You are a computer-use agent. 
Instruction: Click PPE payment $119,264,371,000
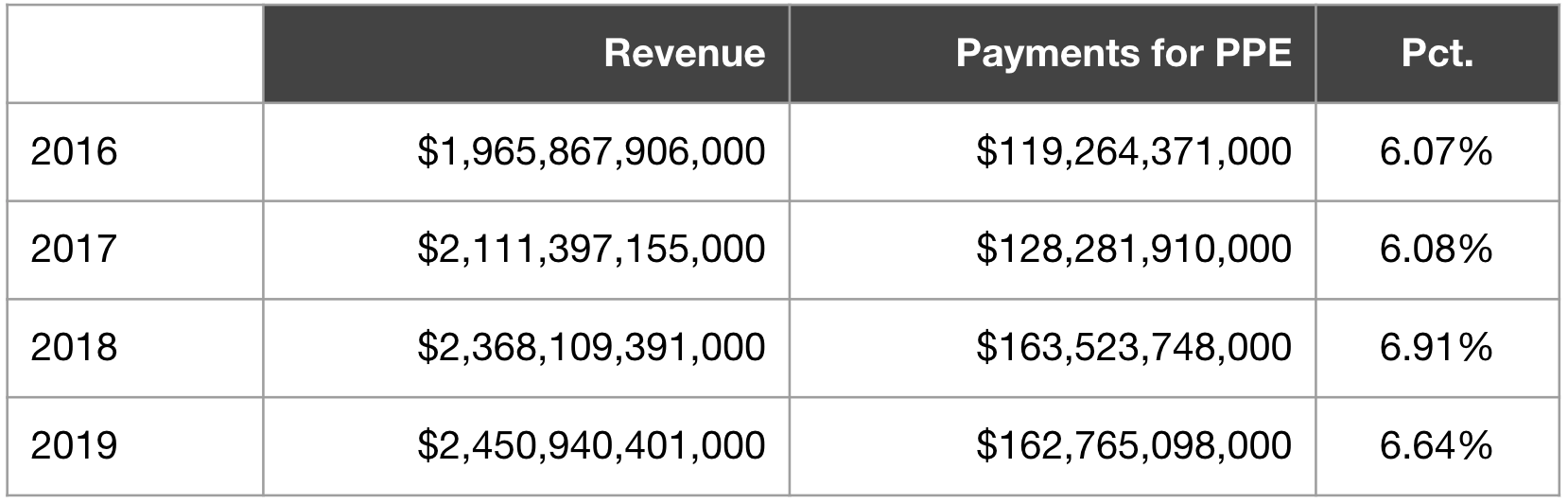click(x=1133, y=151)
